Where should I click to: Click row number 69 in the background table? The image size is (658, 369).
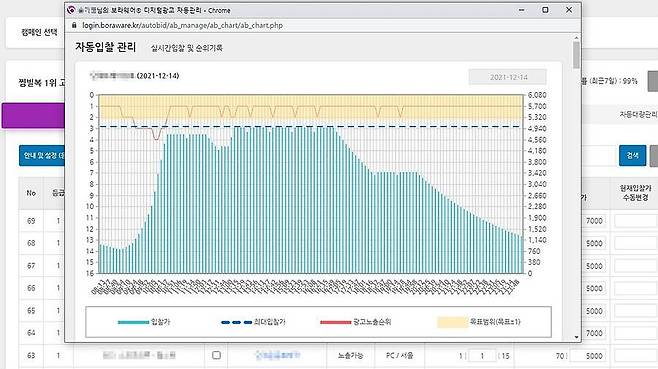31,221
